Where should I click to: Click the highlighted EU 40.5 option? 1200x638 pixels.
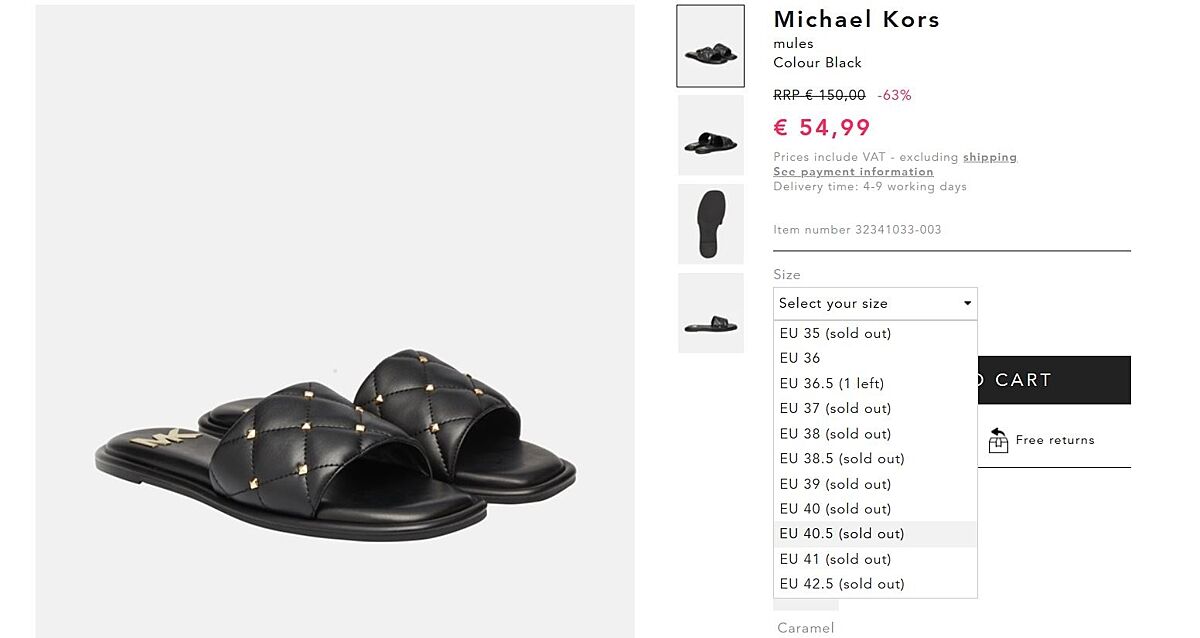click(842, 533)
